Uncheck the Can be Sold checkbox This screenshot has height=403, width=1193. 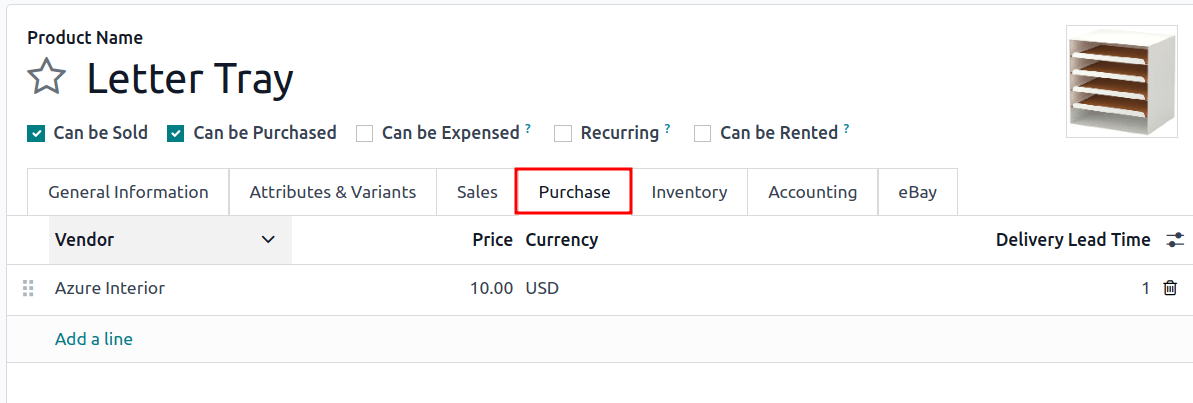36,133
